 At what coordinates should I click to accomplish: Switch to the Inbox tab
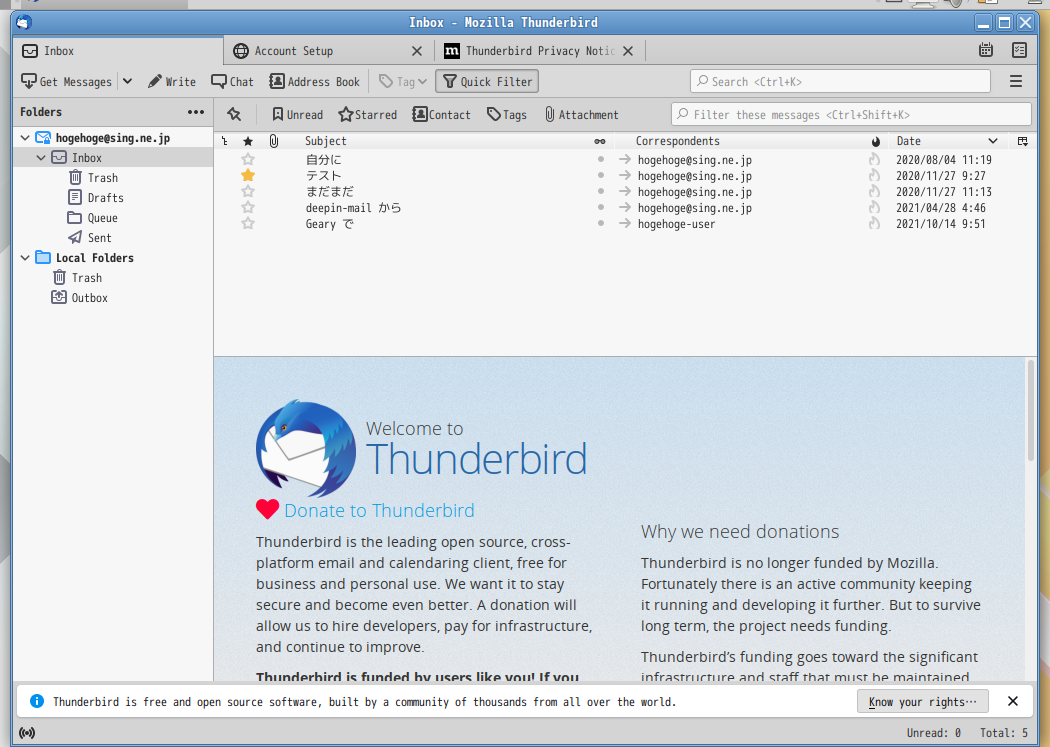point(118,51)
